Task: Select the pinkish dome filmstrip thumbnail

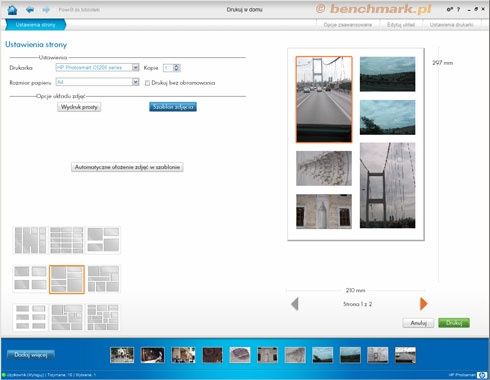Action: [x=240, y=355]
